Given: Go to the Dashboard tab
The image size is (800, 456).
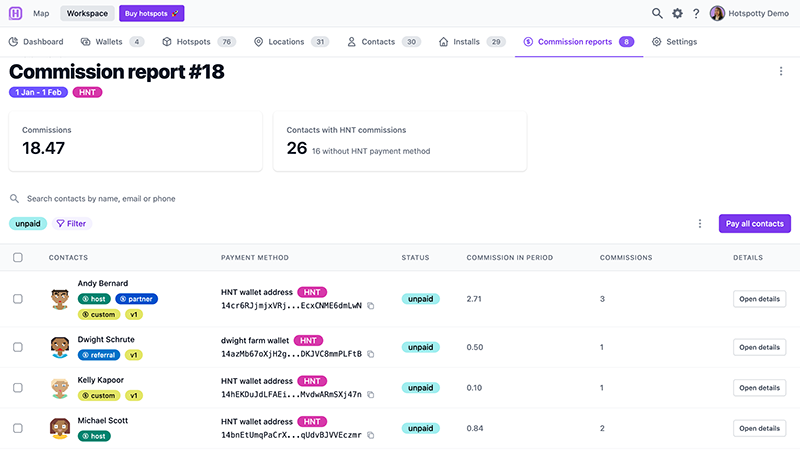Looking at the screenshot, I should pos(36,42).
